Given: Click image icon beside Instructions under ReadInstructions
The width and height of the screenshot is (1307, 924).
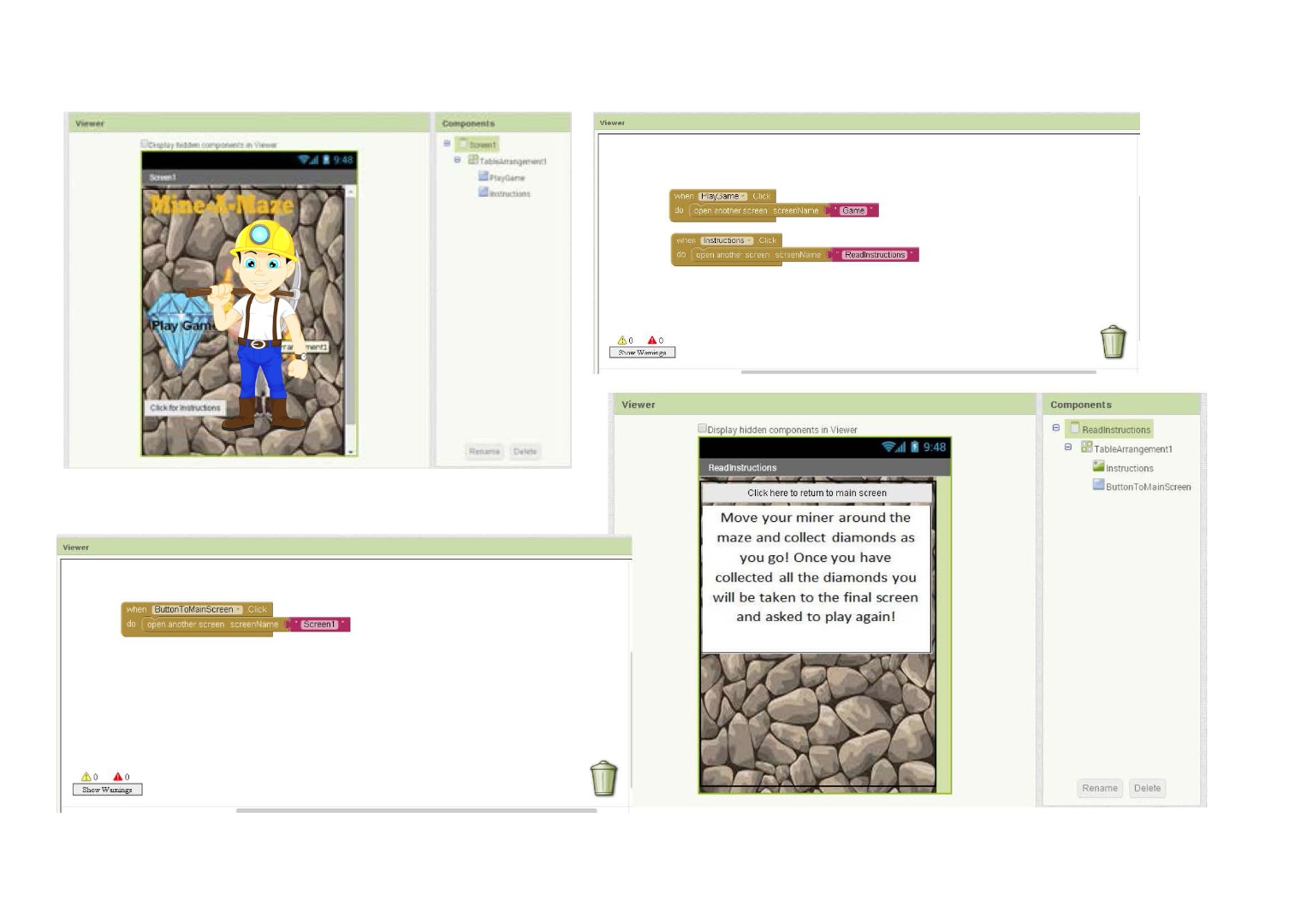Looking at the screenshot, I should click(1098, 466).
